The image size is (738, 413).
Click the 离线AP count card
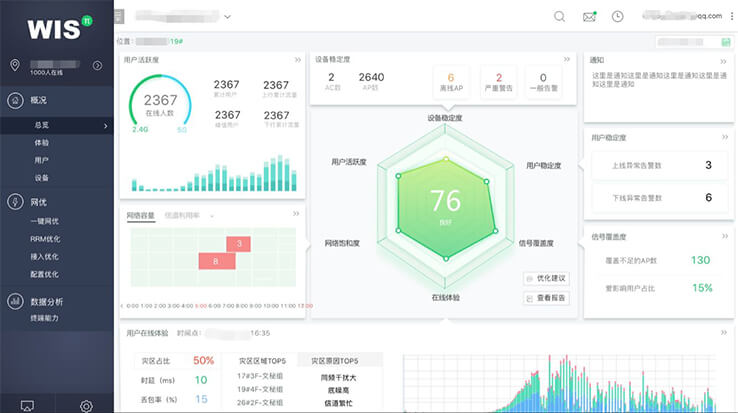(x=450, y=81)
